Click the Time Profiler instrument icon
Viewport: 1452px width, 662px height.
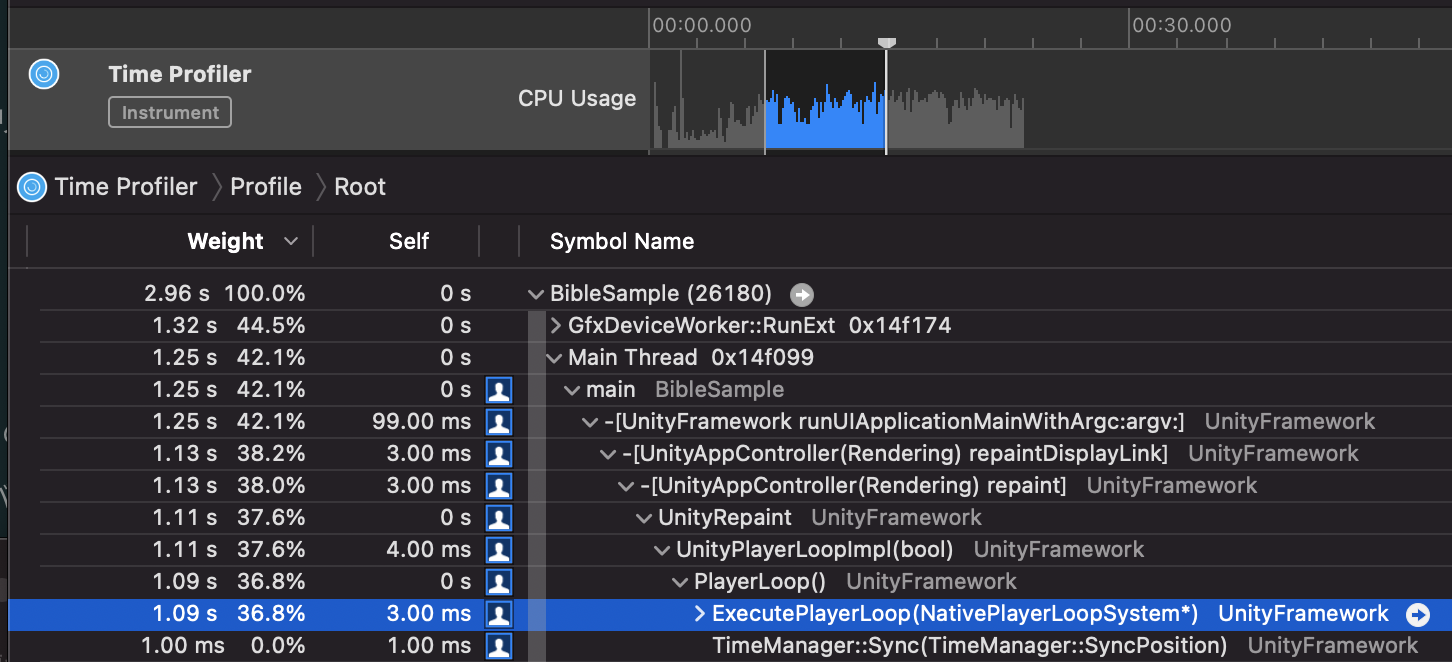(44, 74)
